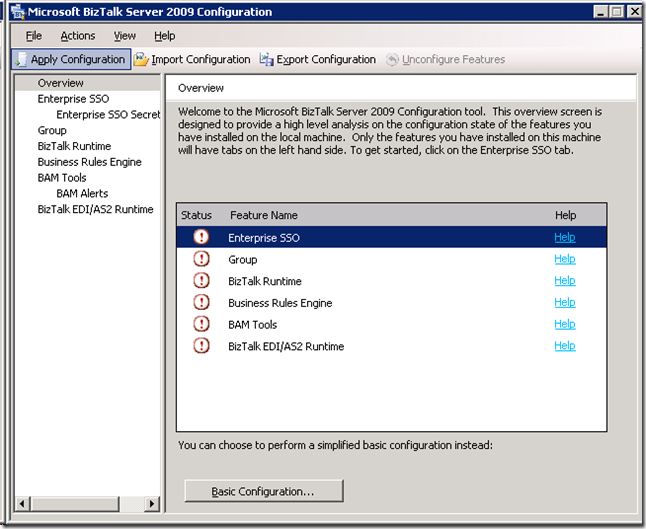Click the warning status icon for BAM Tools
This screenshot has height=529, width=646.
coord(201,324)
